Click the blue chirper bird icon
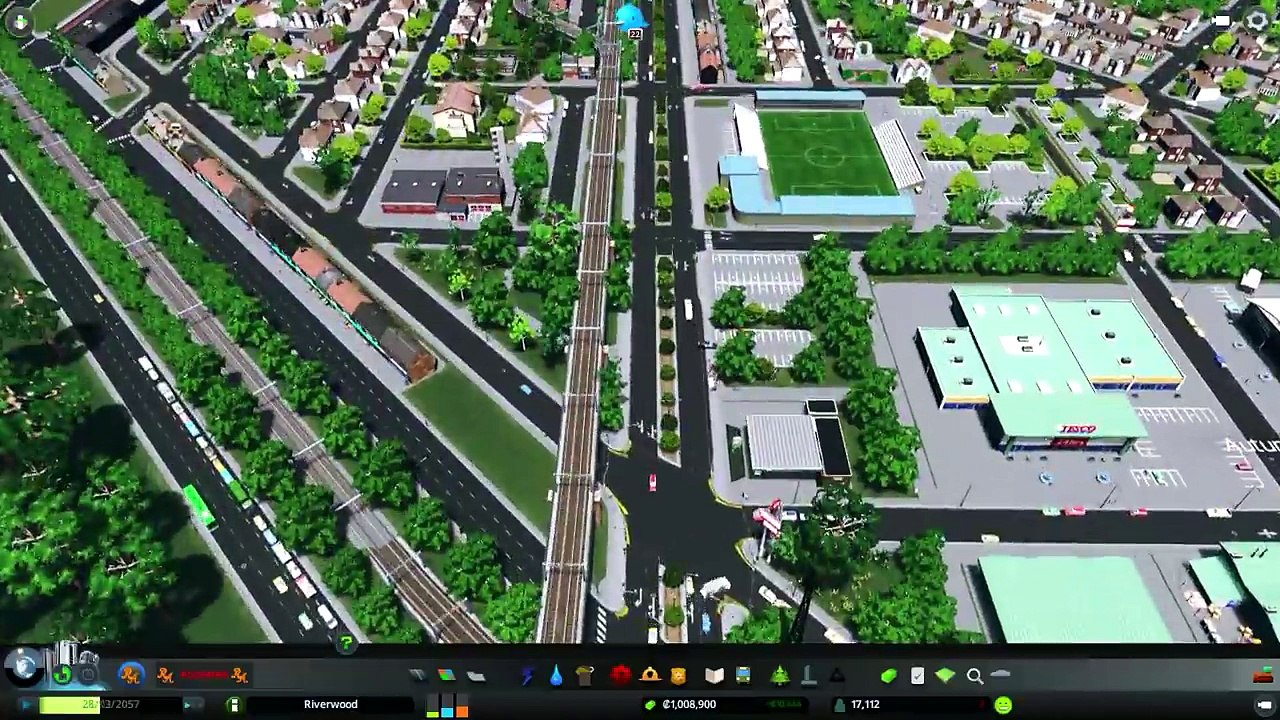 (630, 16)
